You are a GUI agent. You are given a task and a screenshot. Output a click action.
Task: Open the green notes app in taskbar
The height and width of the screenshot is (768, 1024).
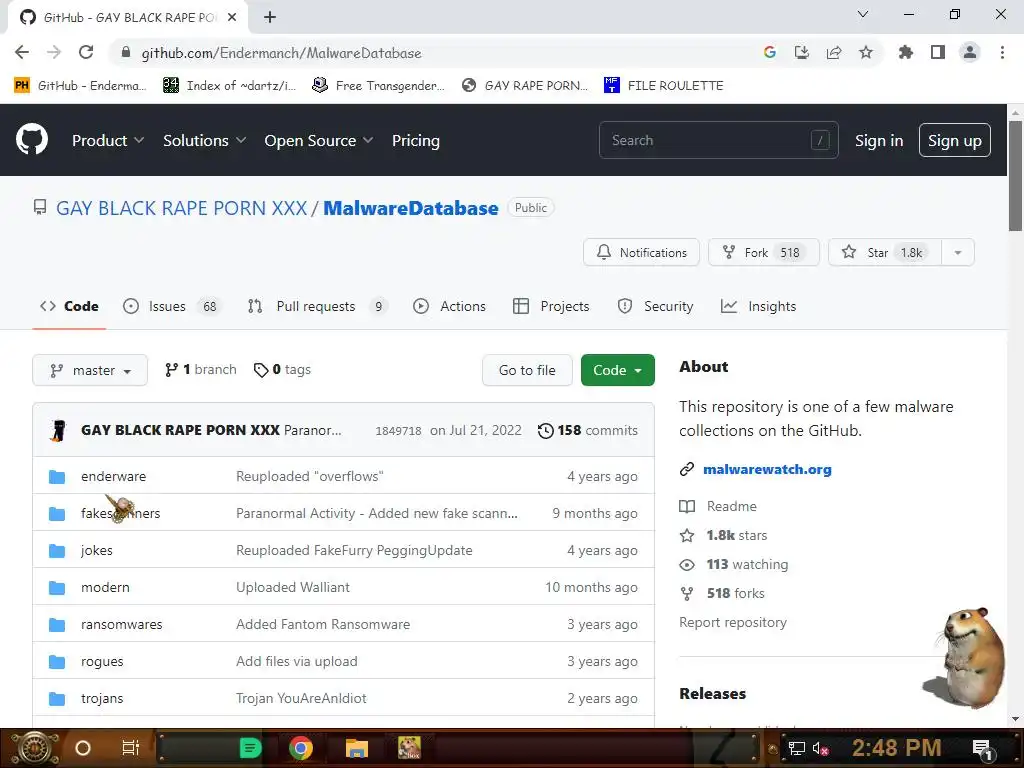[x=250, y=748]
